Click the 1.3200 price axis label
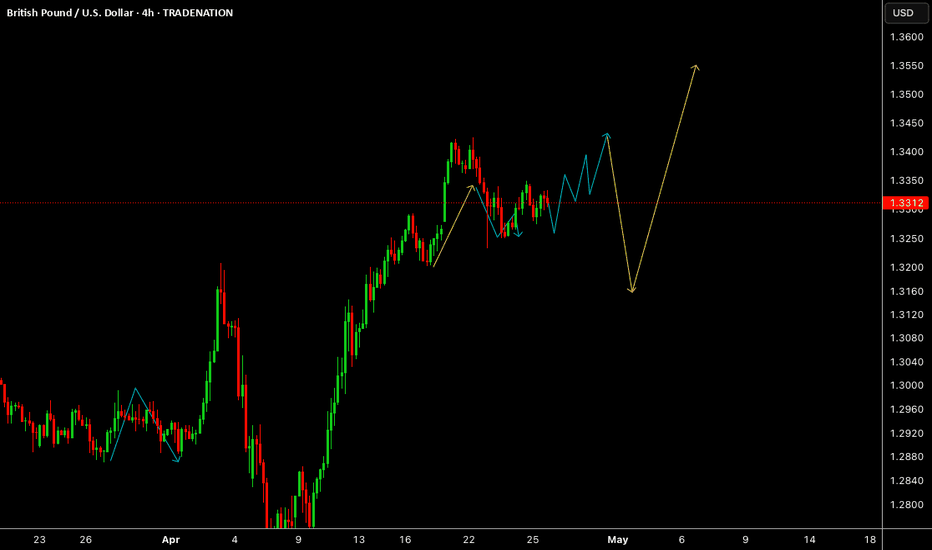 [906, 268]
